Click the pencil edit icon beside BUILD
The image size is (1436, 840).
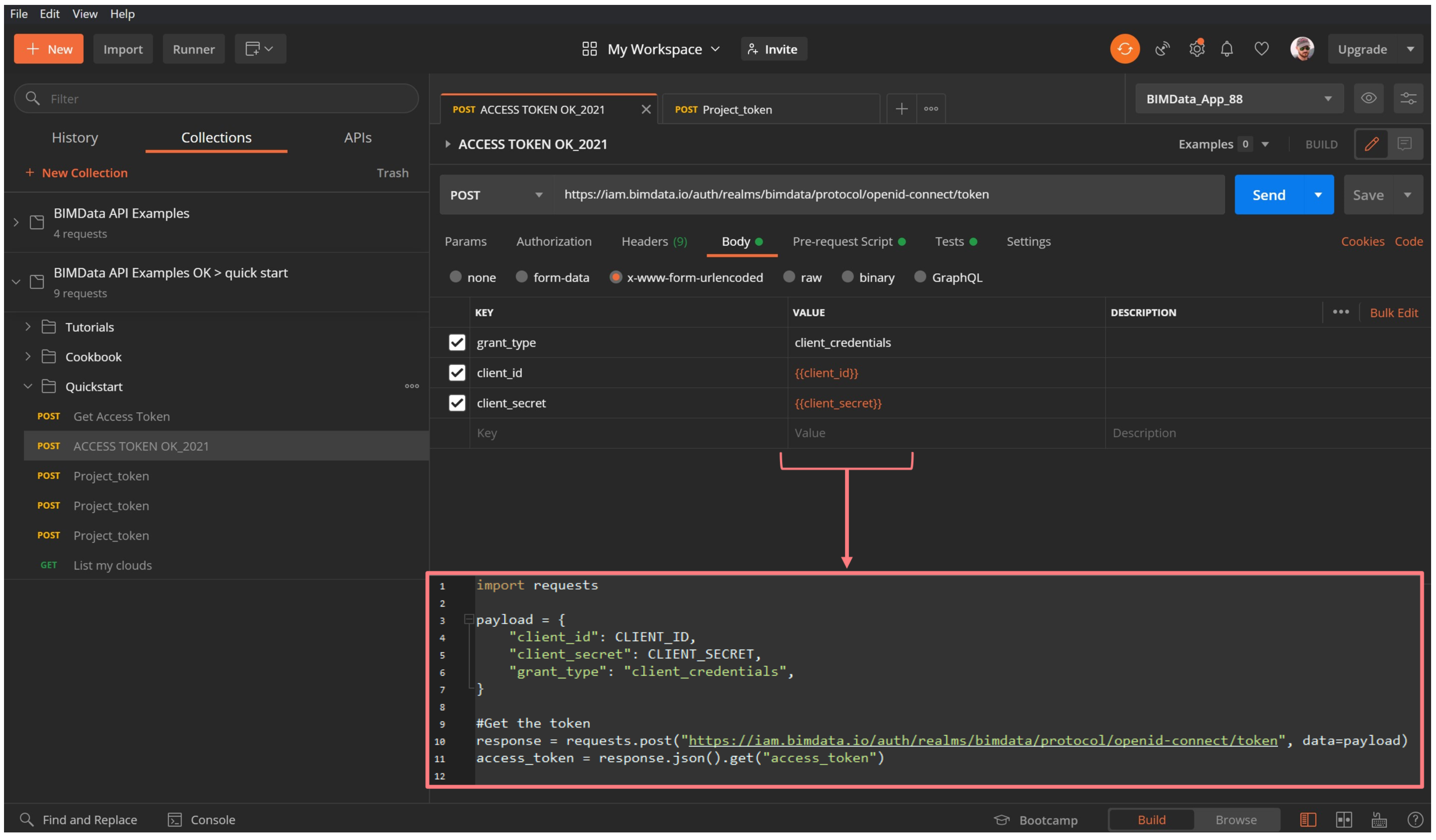1371,144
